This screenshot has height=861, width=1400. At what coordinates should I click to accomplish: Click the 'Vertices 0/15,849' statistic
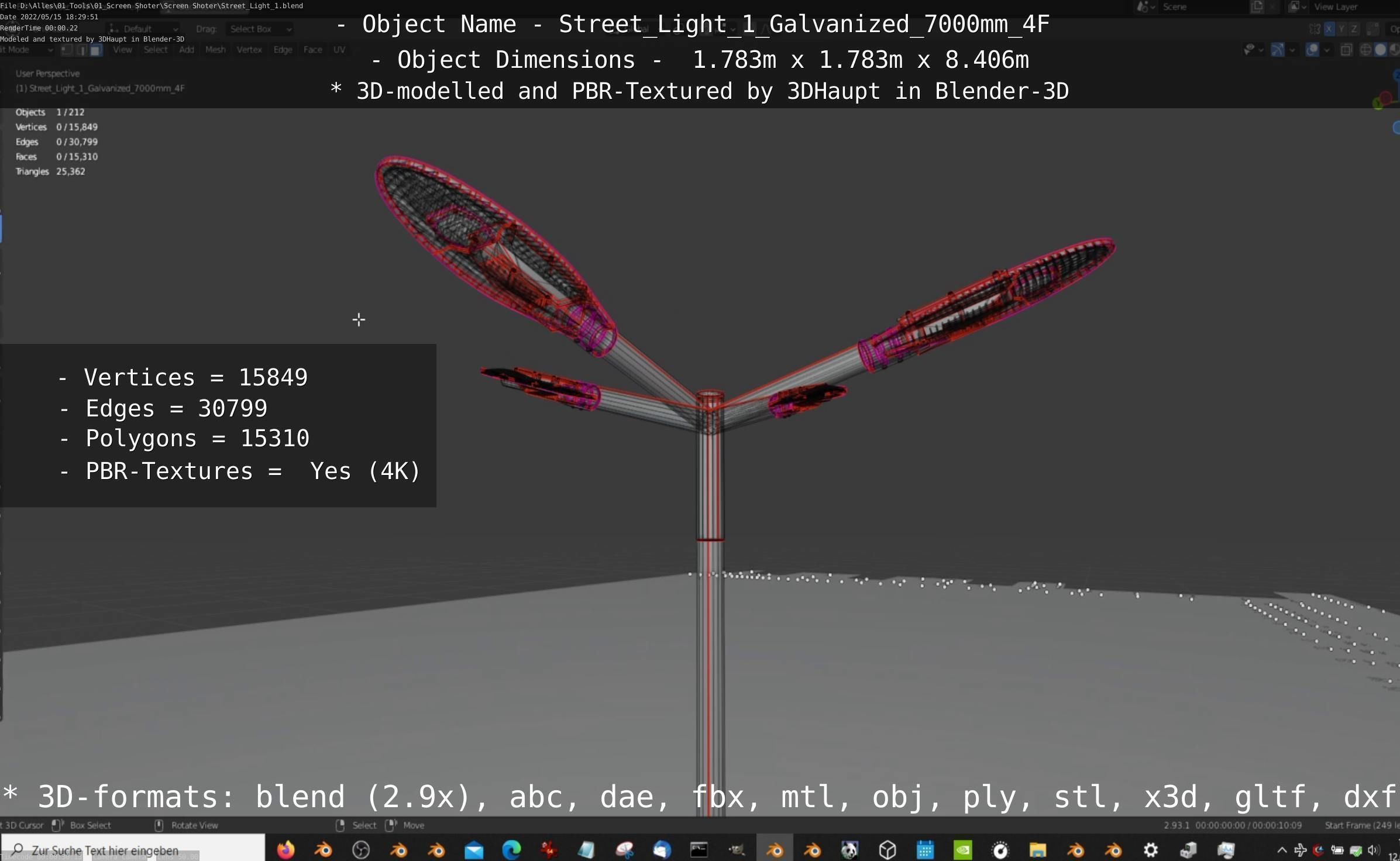coord(57,127)
